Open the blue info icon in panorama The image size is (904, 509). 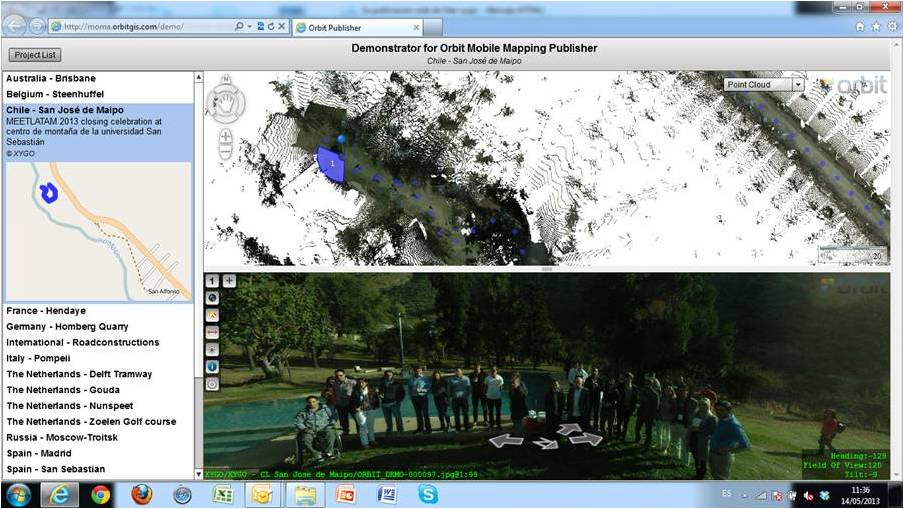click(212, 367)
